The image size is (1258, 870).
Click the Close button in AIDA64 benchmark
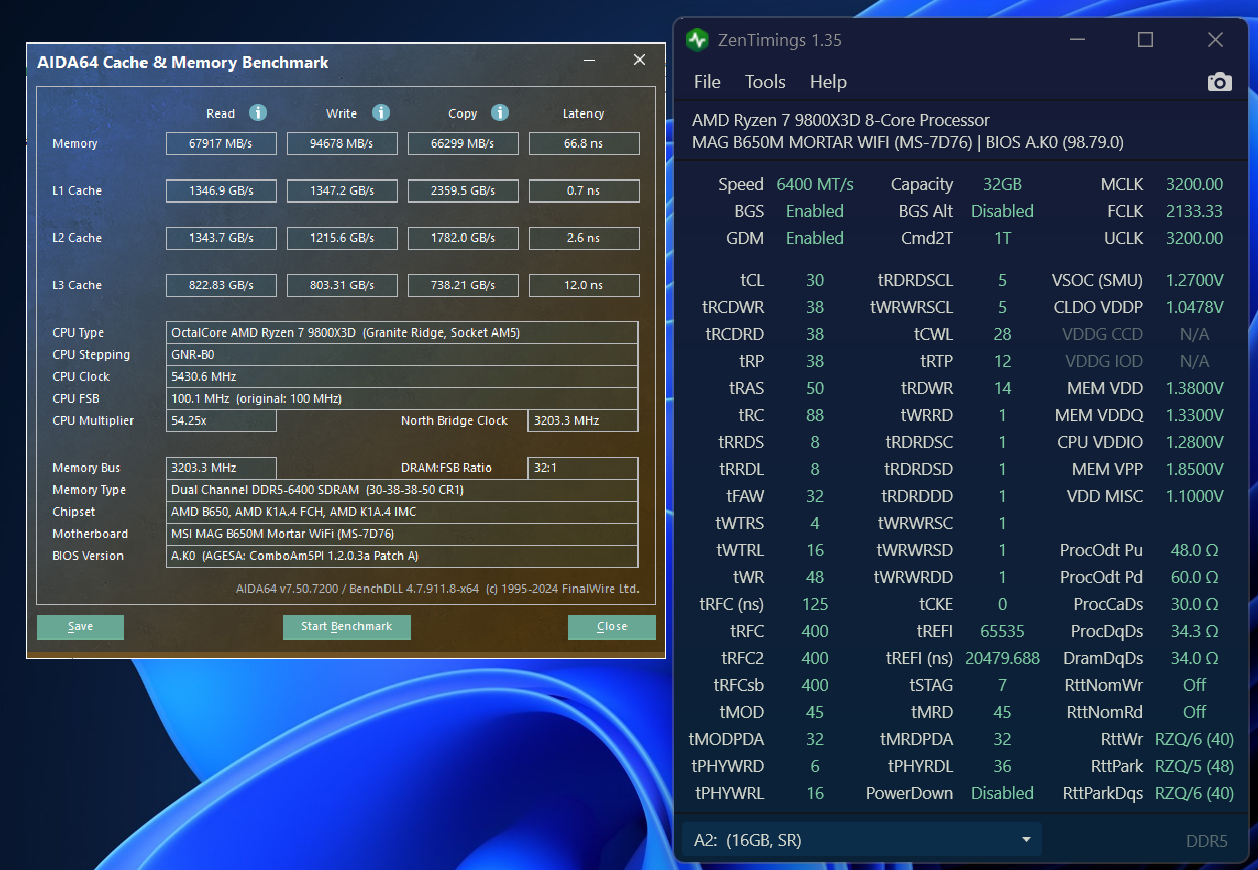612,627
